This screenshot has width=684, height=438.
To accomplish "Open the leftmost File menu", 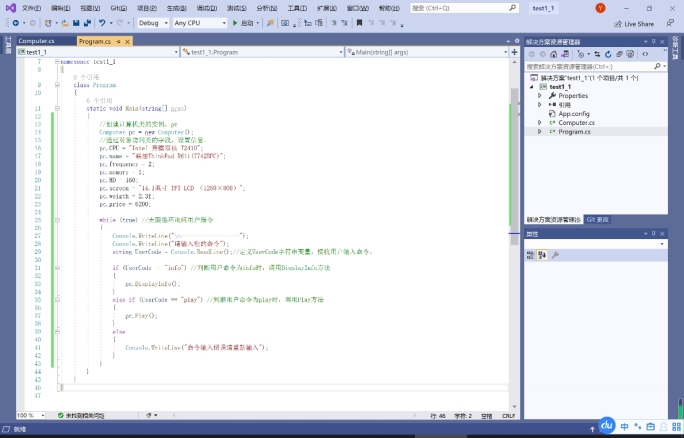I will [x=31, y=8].
